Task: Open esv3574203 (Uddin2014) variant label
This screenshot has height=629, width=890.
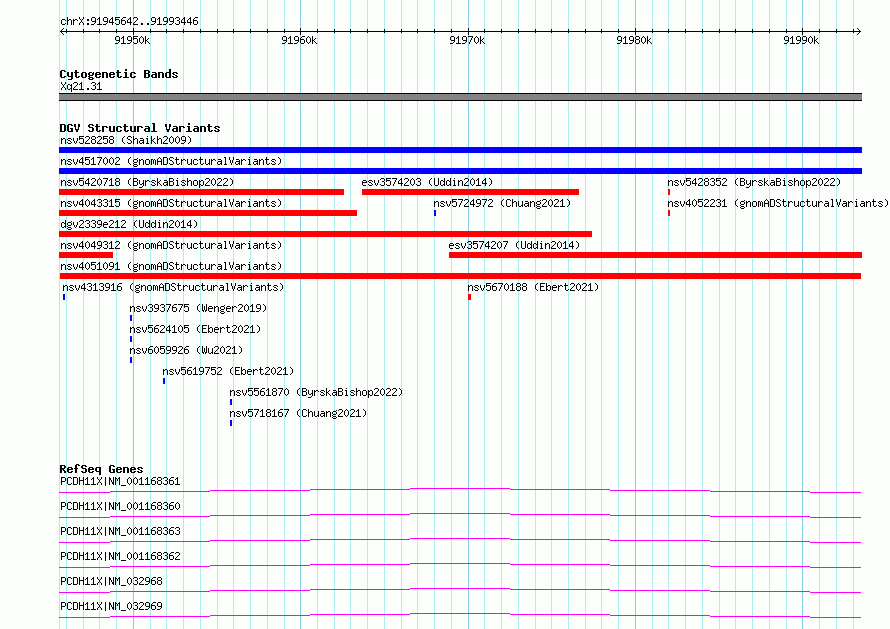Action: (427, 182)
